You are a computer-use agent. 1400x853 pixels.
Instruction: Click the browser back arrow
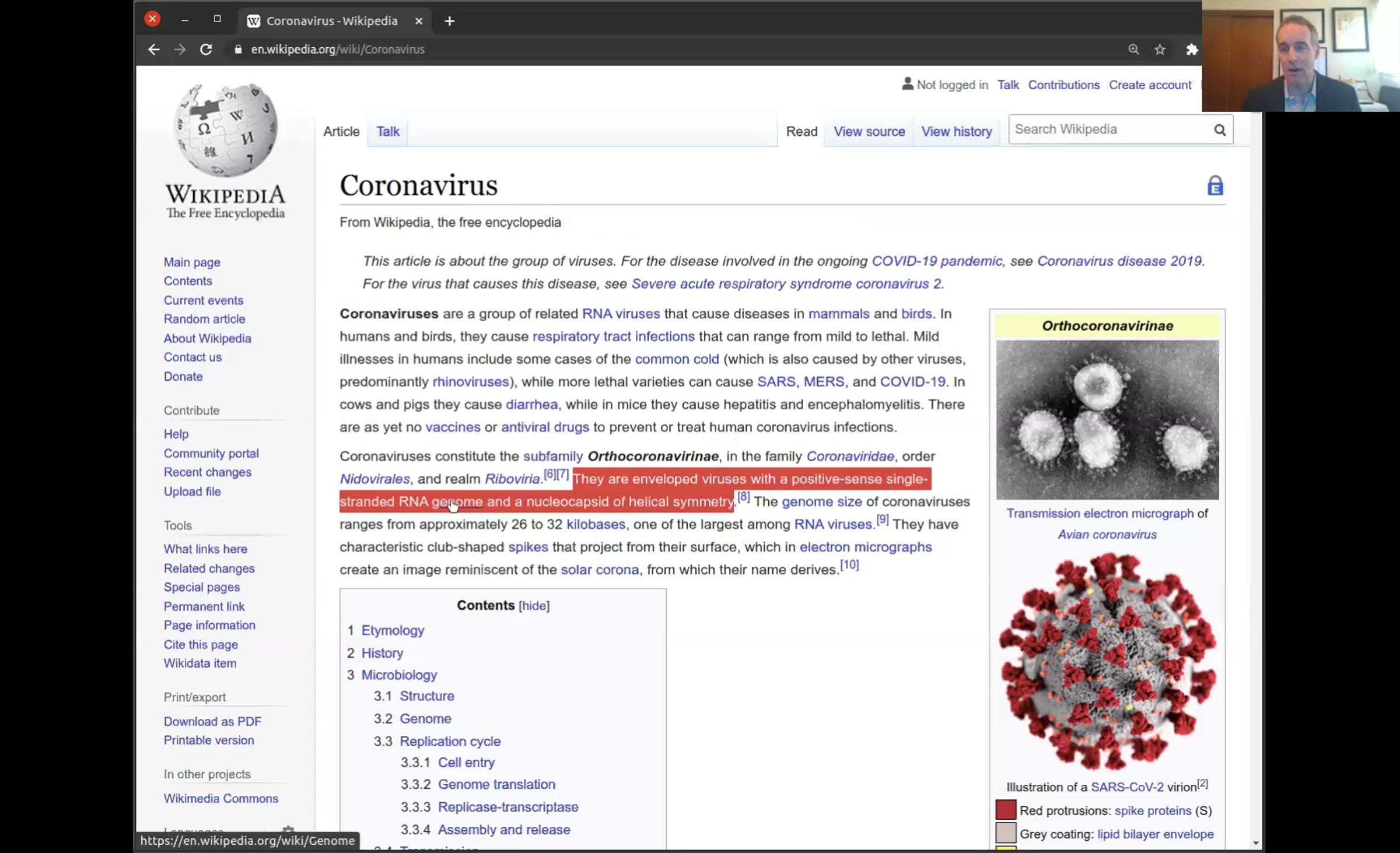click(153, 50)
